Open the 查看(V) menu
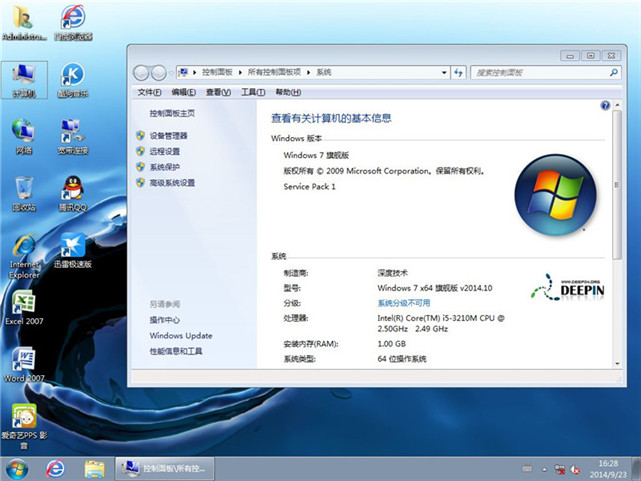This screenshot has width=641, height=481. [218, 92]
